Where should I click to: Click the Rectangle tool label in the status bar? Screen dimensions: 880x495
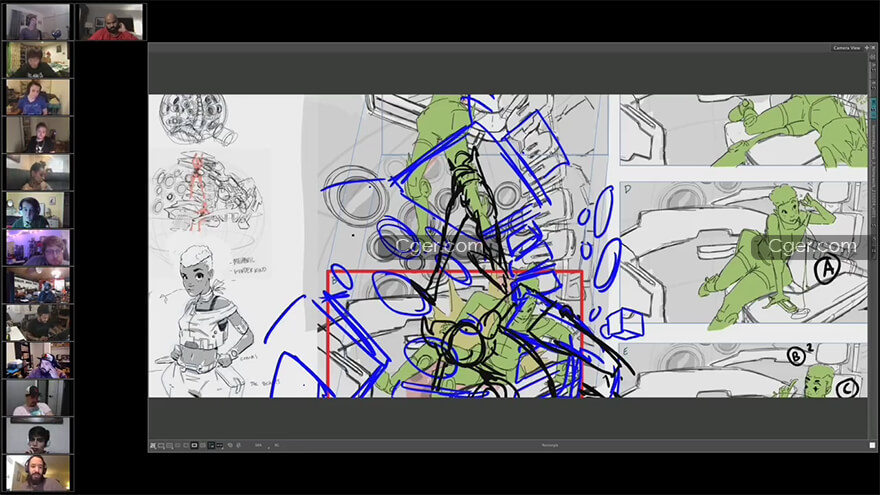point(550,445)
